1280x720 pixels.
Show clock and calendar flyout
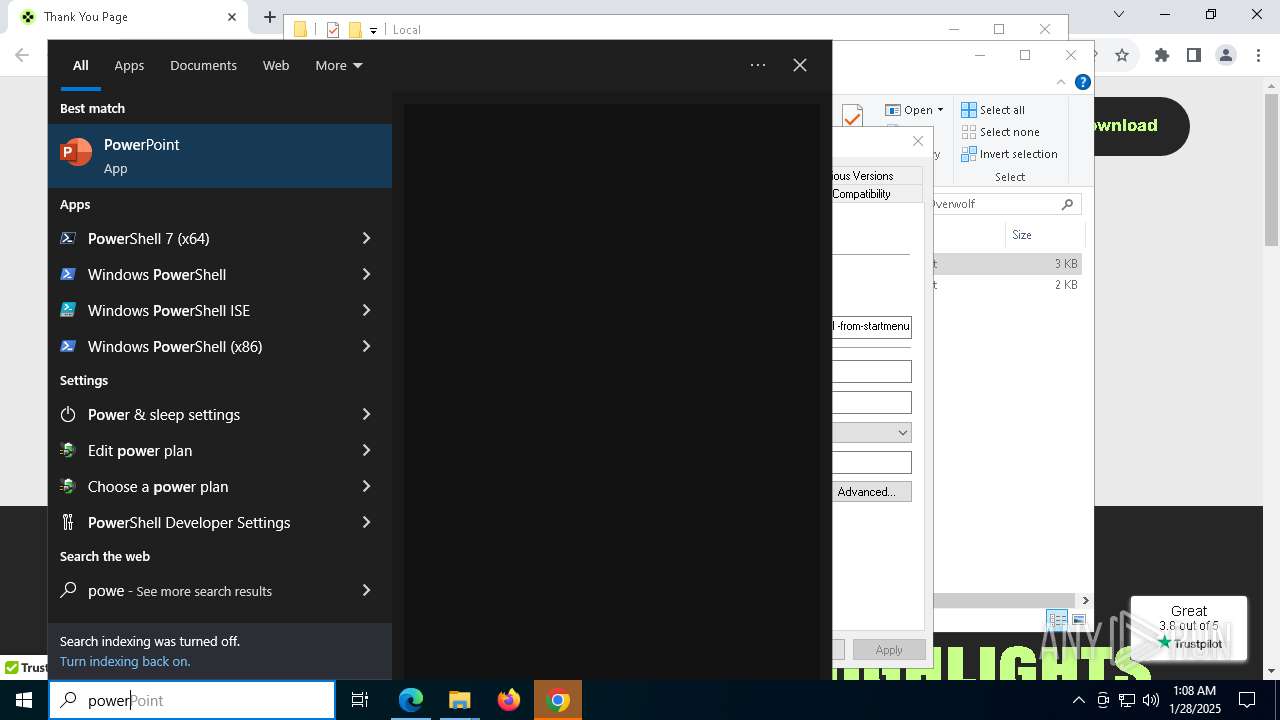(1194, 700)
